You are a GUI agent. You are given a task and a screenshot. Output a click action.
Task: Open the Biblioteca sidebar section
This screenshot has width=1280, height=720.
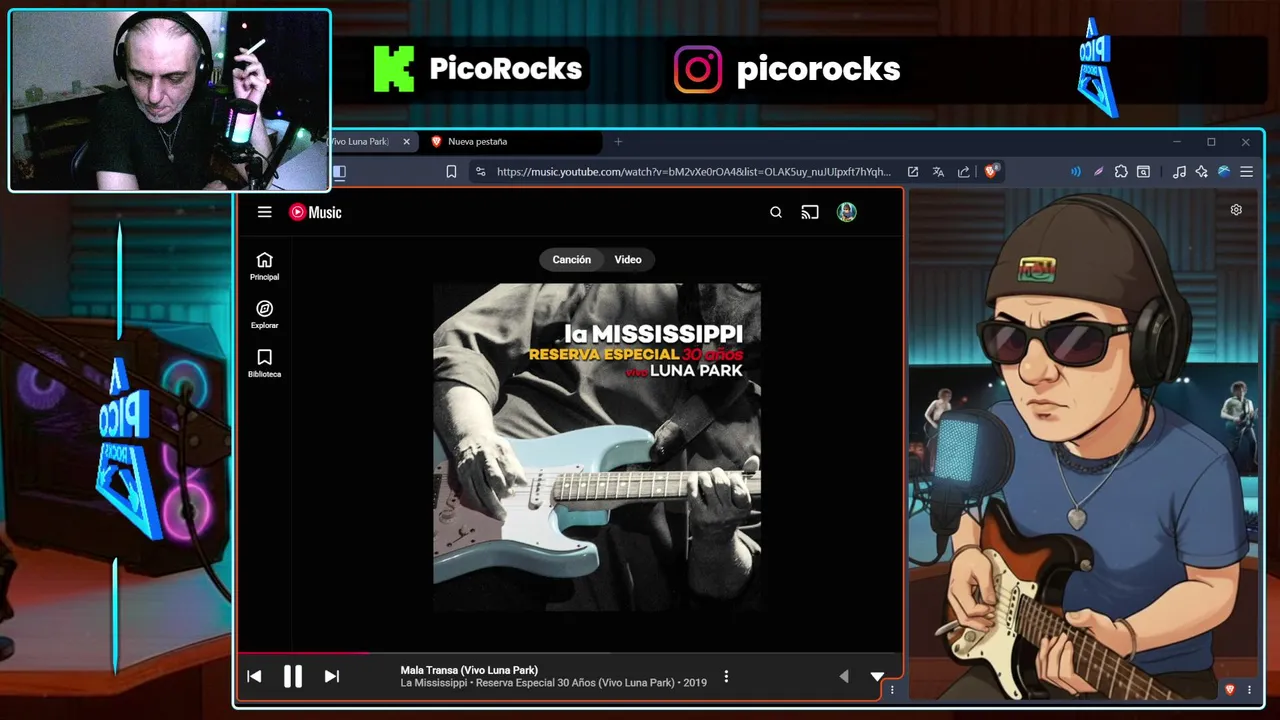(264, 363)
